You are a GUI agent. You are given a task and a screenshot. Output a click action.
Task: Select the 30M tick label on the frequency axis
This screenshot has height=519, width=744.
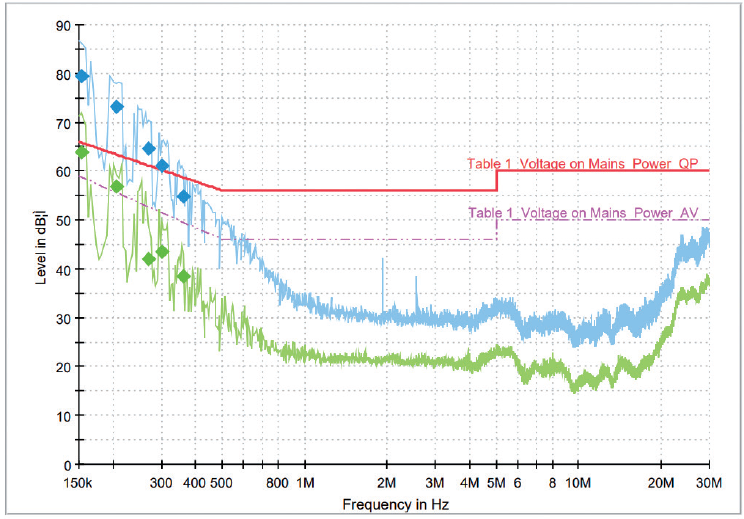(708, 483)
